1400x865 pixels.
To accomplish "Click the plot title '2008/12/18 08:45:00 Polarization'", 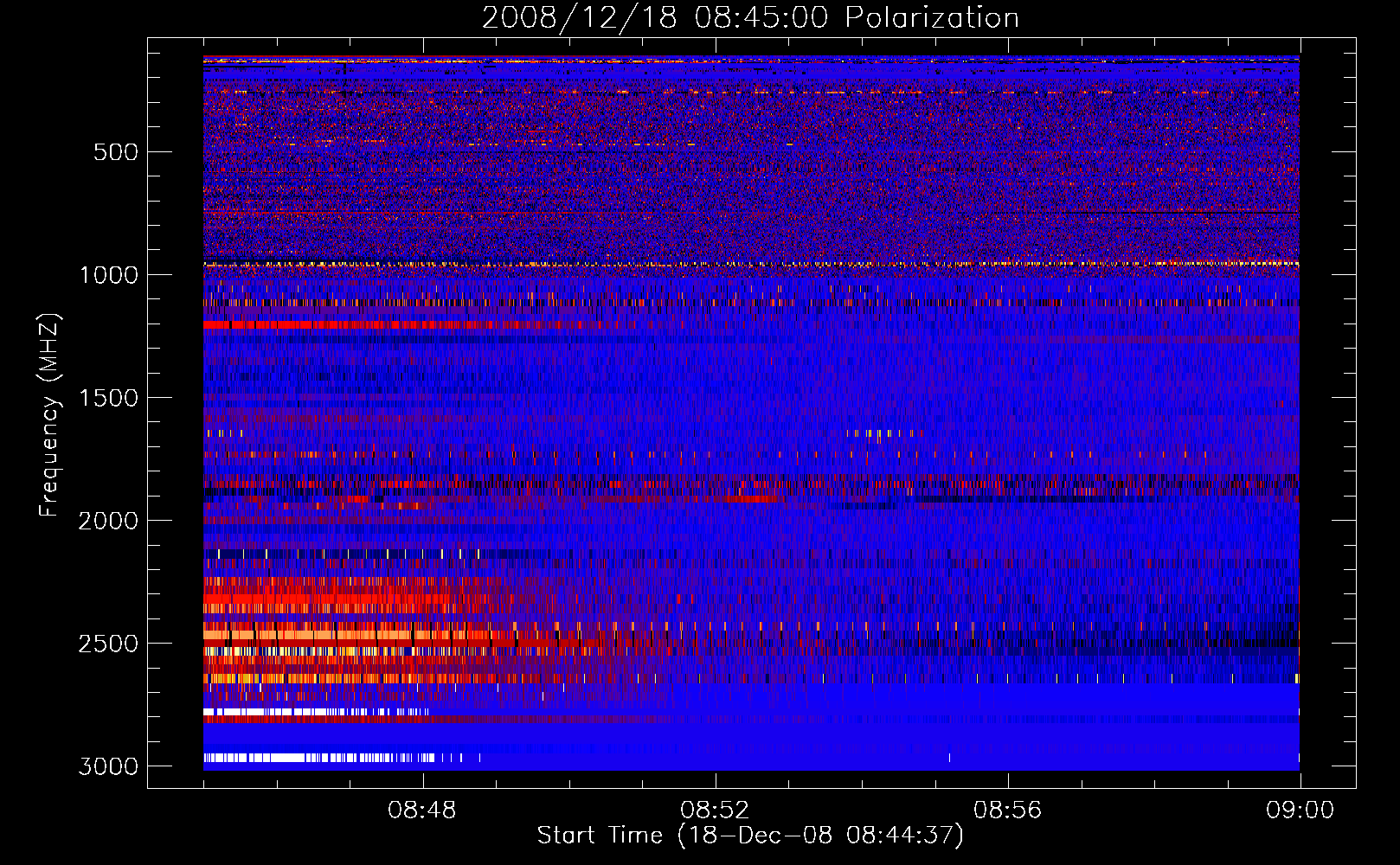I will (x=750, y=18).
